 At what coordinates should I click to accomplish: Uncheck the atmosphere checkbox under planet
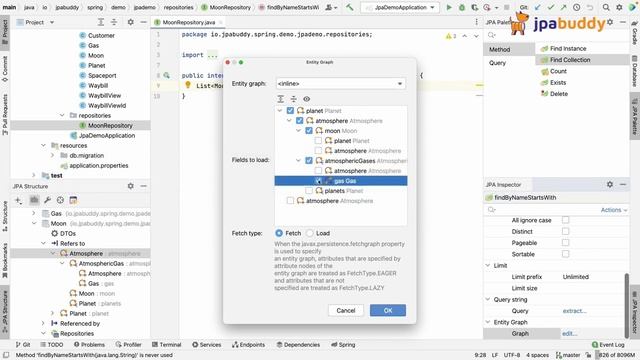(x=300, y=121)
